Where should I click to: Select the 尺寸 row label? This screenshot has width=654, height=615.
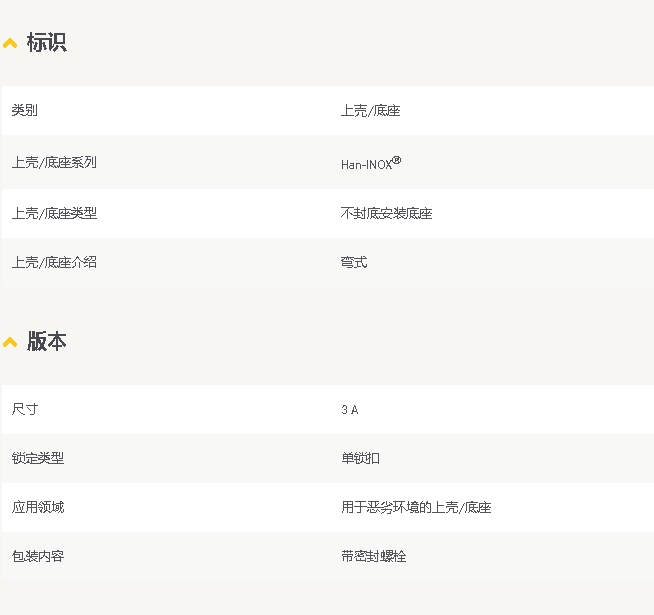25,410
